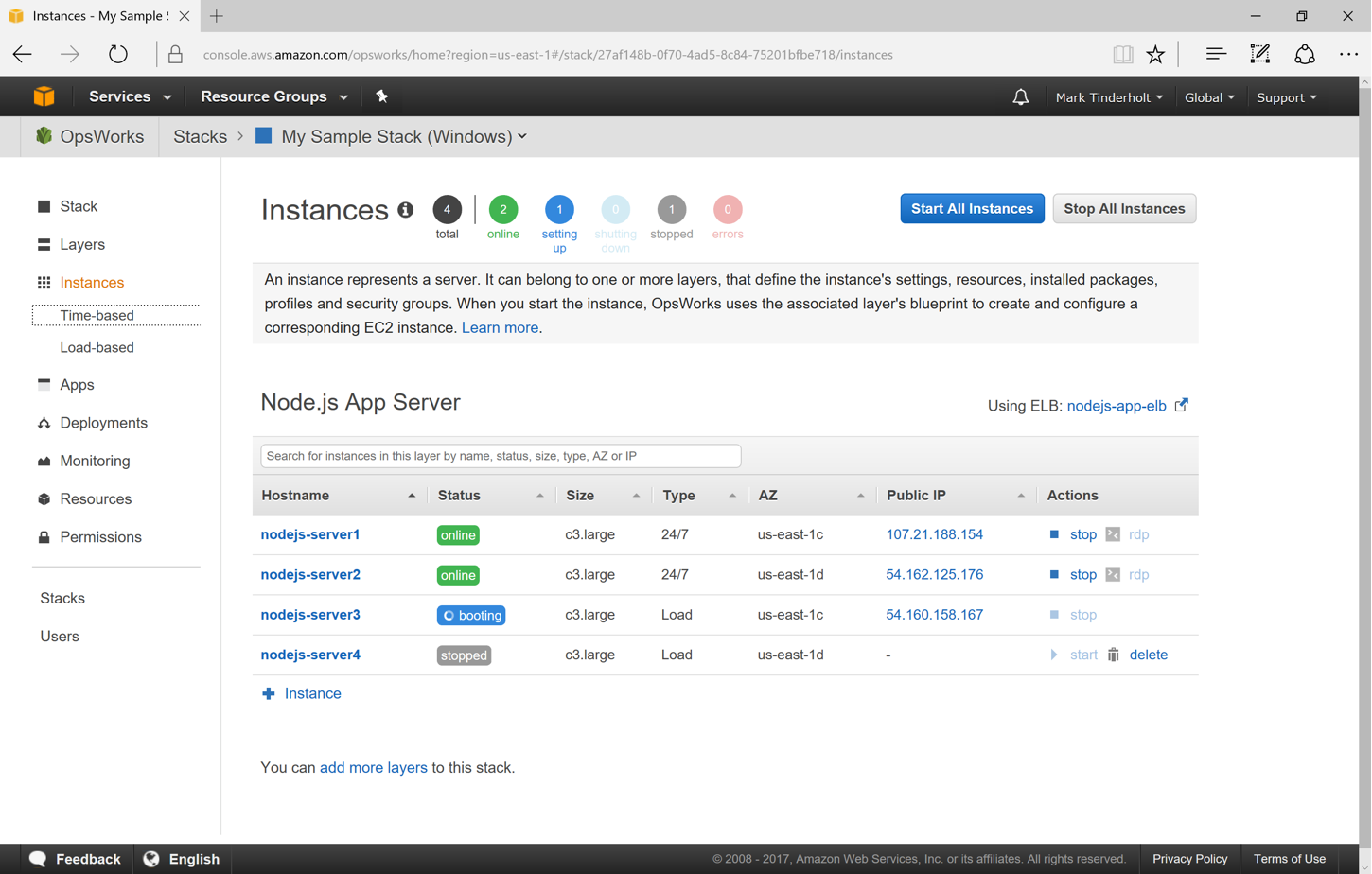
Task: Go to Layers in sidebar
Action: [x=82, y=244]
